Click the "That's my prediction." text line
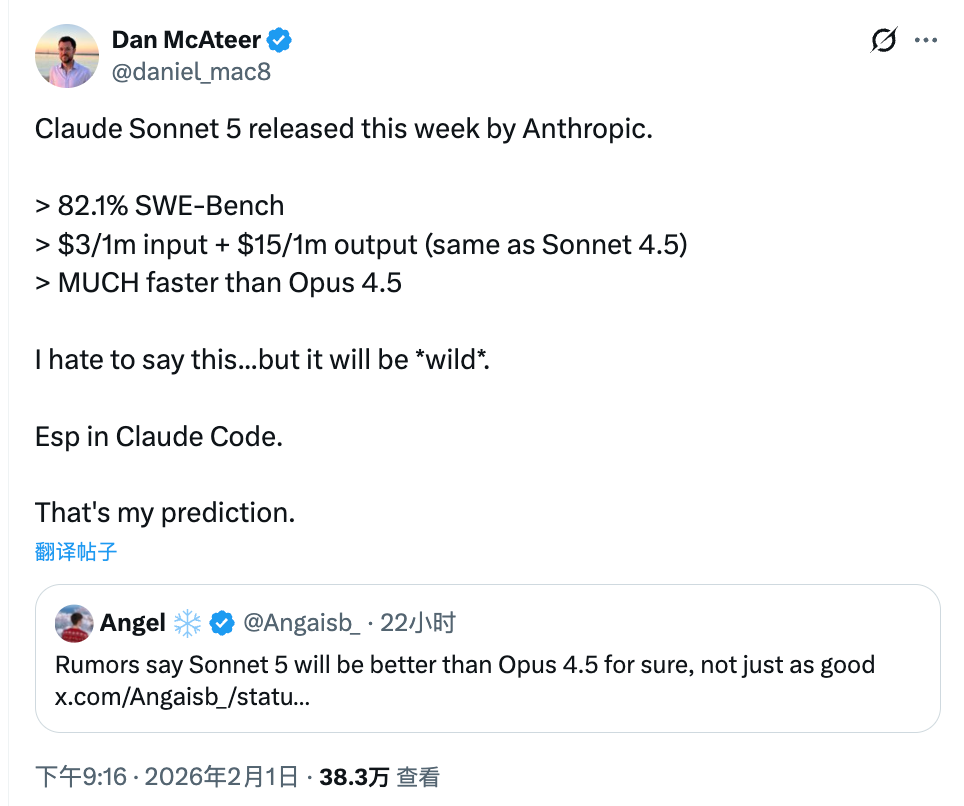Viewport: 964px width, 806px height. coord(165,512)
